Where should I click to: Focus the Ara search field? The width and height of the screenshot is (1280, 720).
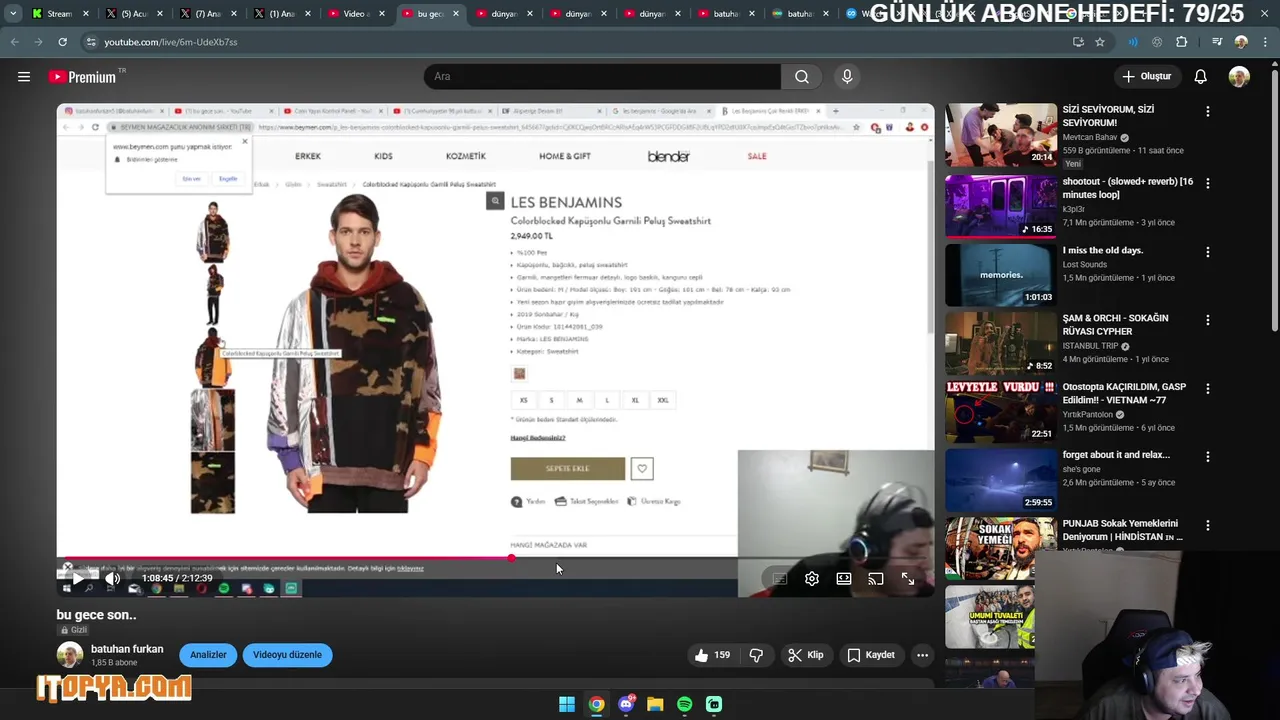point(603,77)
